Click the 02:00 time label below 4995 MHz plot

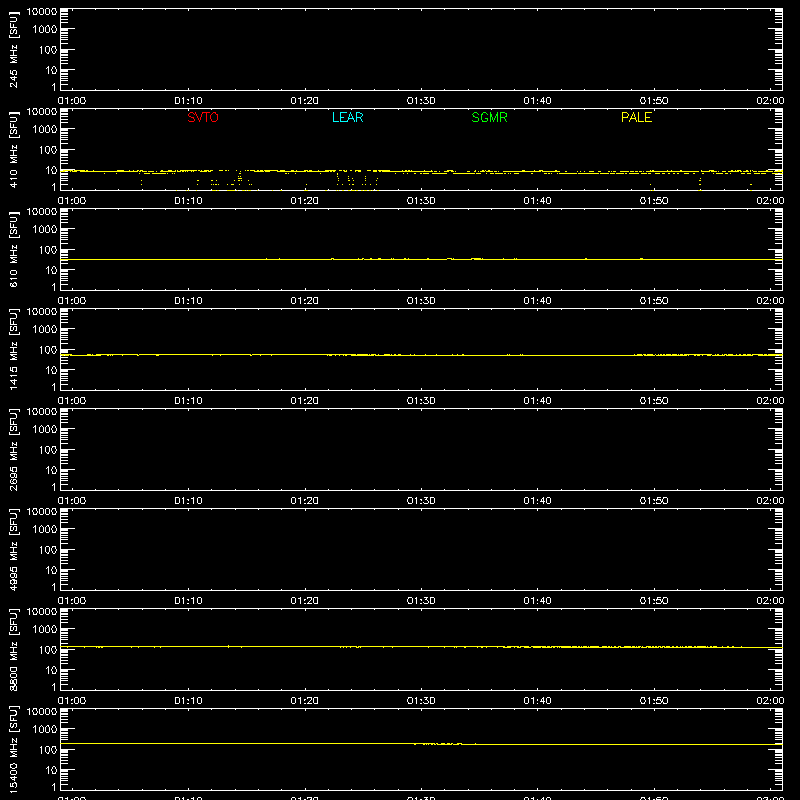tap(770, 601)
